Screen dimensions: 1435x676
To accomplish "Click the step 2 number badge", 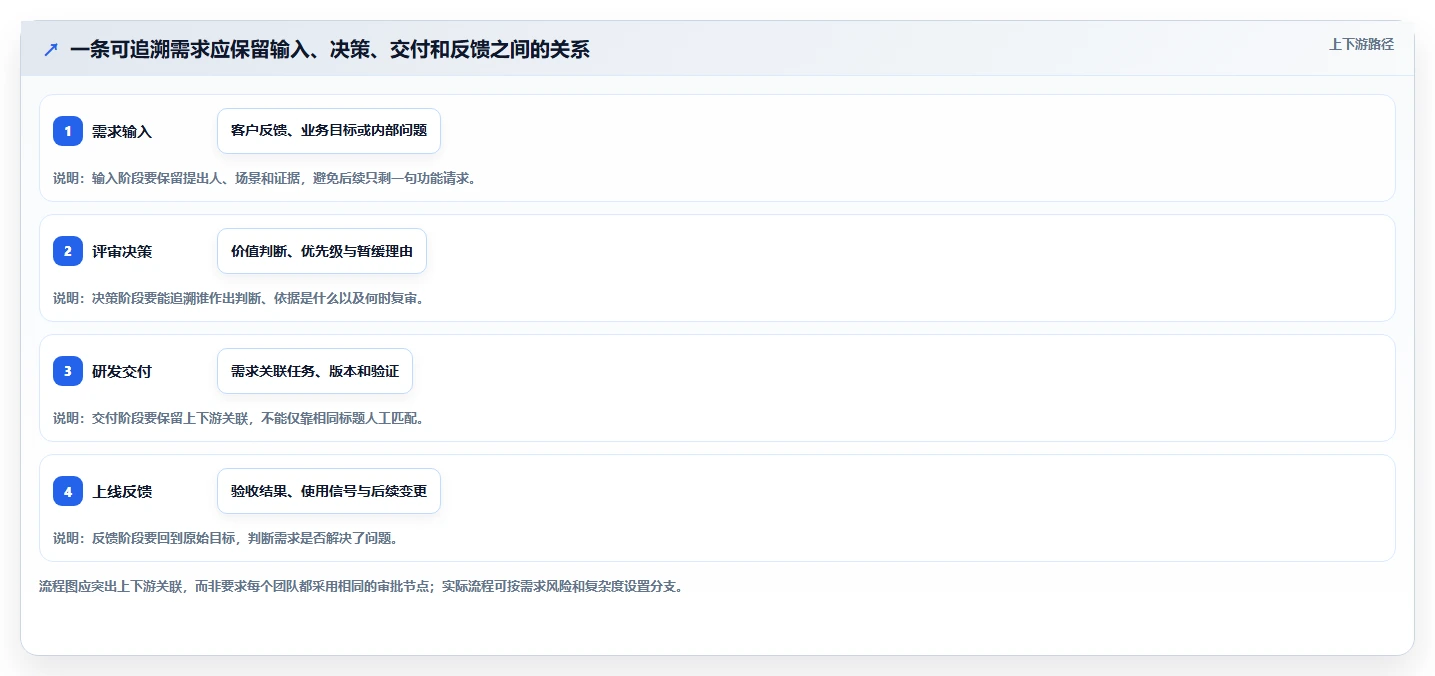I will point(68,251).
